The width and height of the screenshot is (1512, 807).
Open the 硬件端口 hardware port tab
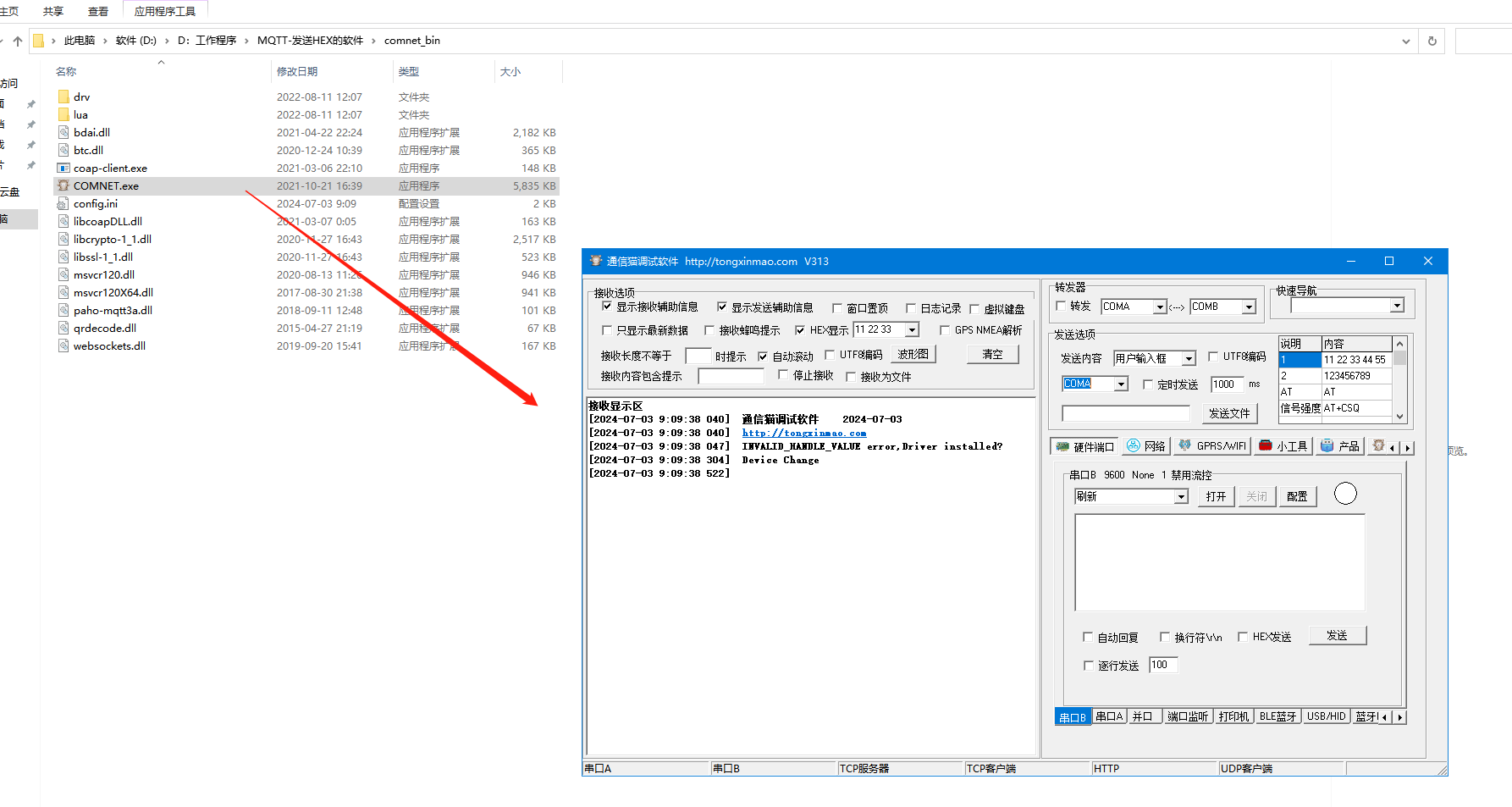(x=1084, y=446)
